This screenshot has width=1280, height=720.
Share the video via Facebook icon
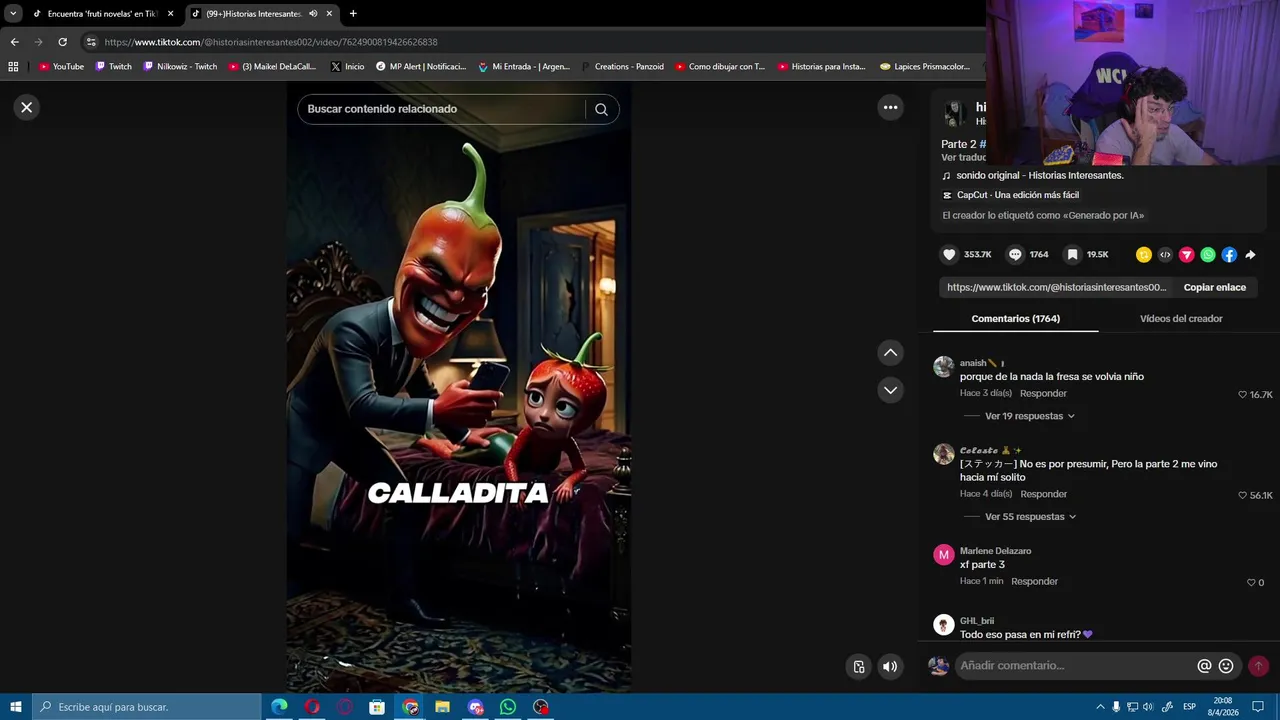click(x=1229, y=255)
